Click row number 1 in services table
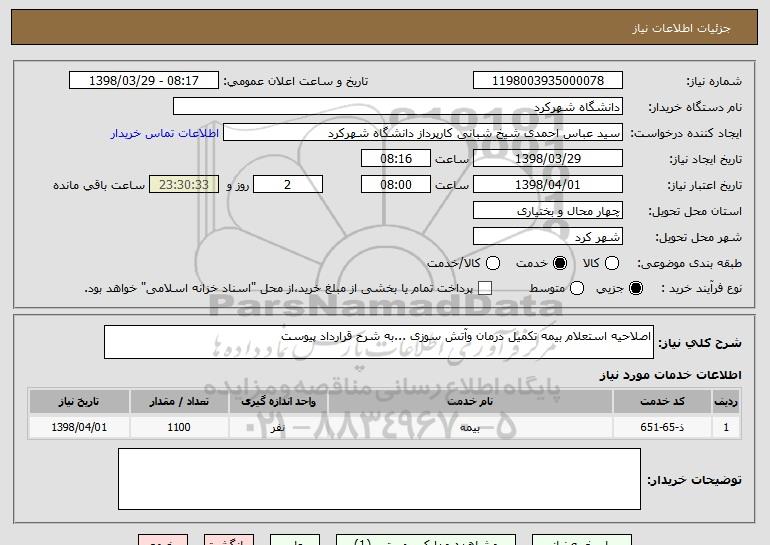770x545 pixels. tap(726, 427)
